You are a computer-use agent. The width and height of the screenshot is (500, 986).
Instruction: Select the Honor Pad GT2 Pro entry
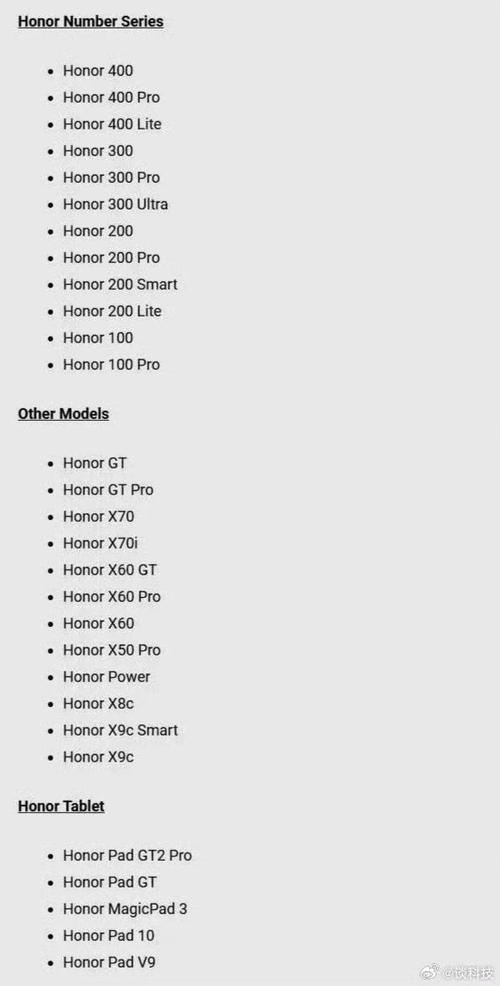(127, 855)
